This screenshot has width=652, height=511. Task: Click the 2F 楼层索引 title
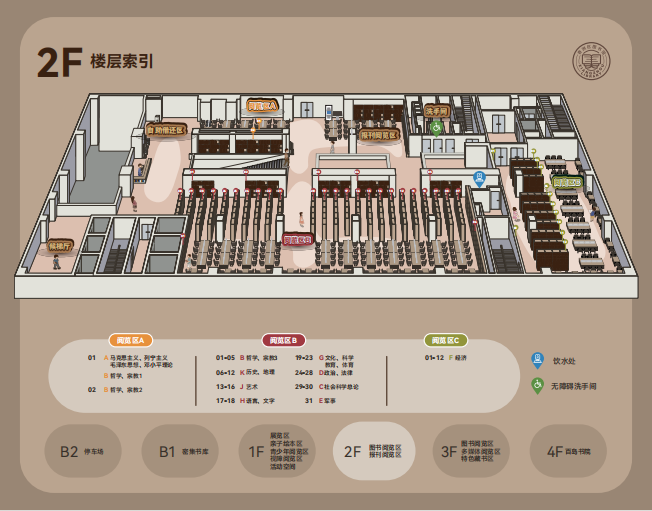[94, 62]
